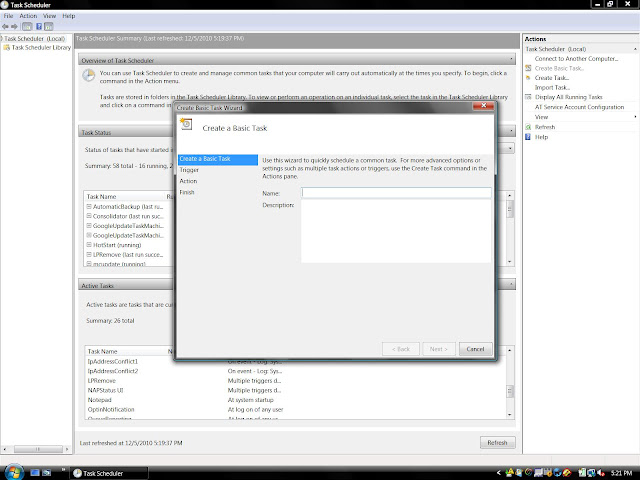Screen dimensions: 640x480
Task: Click the Help icon in Actions pane
Action: (x=528, y=137)
